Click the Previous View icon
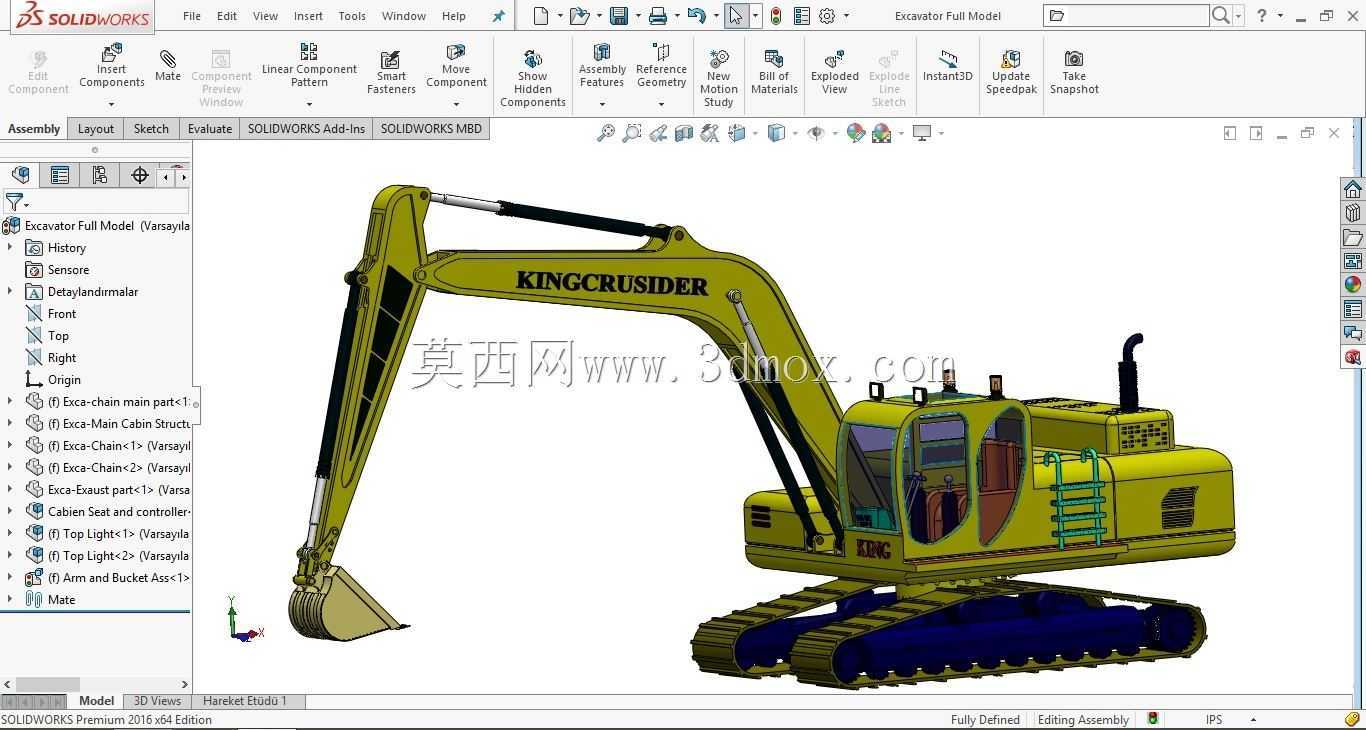Image resolution: width=1366 pixels, height=730 pixels. tap(658, 133)
